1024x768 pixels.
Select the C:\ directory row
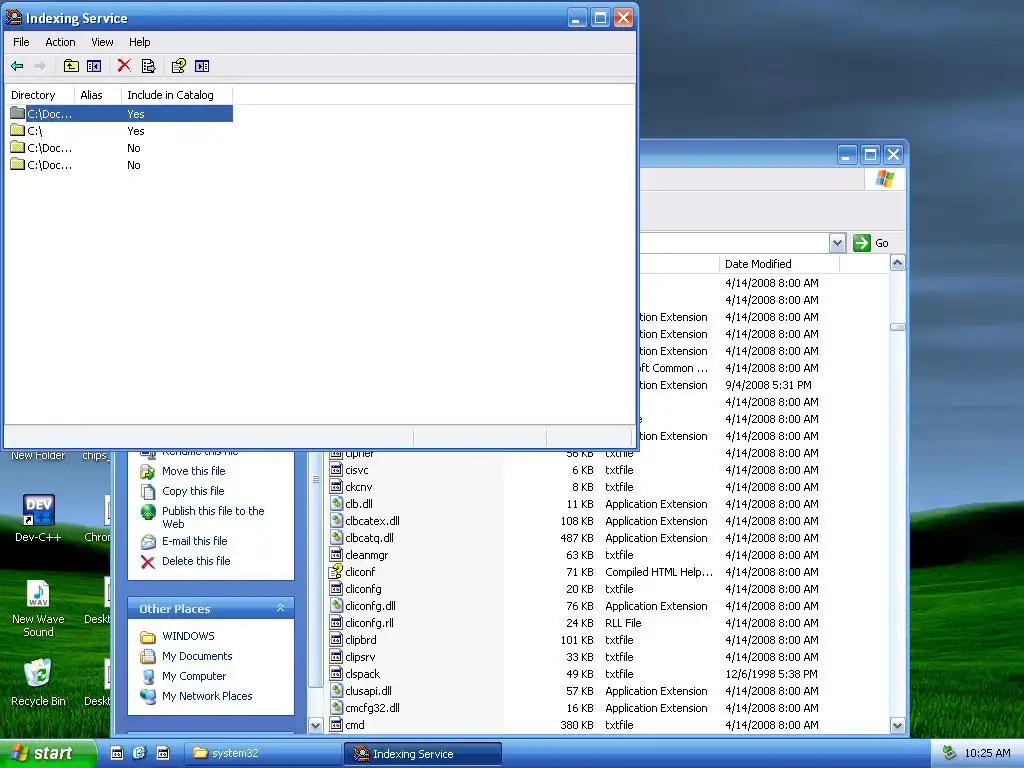pos(121,131)
